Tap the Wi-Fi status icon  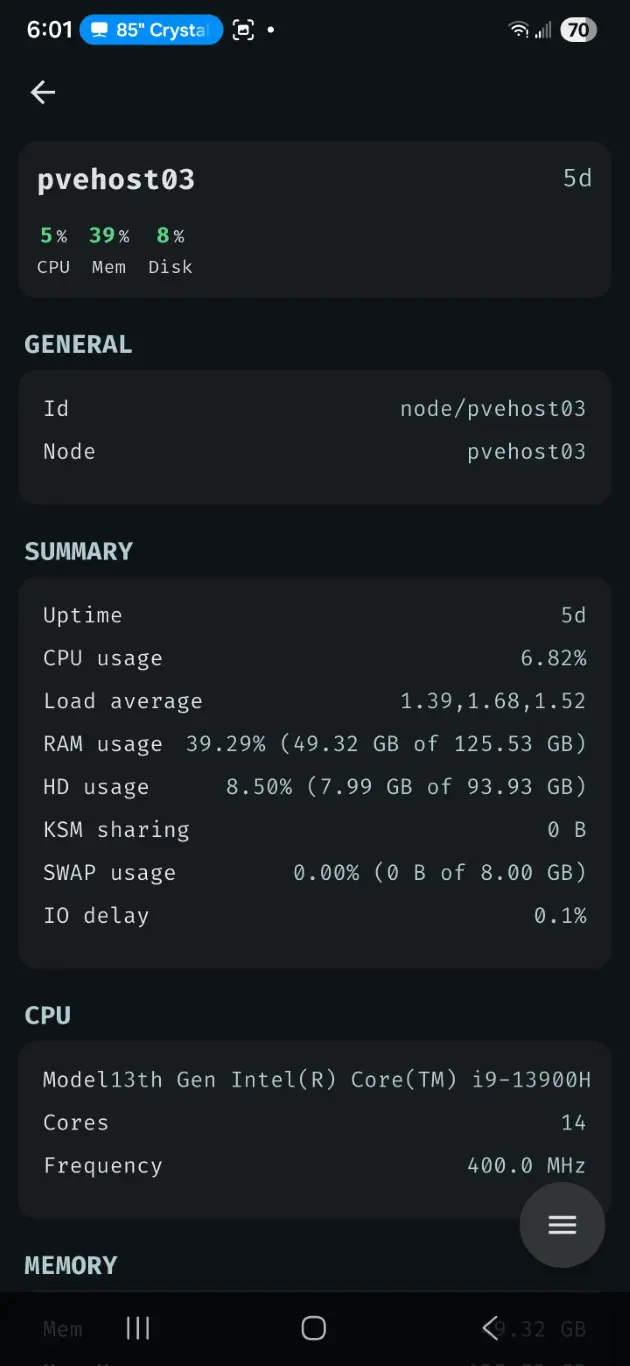[x=518, y=30]
